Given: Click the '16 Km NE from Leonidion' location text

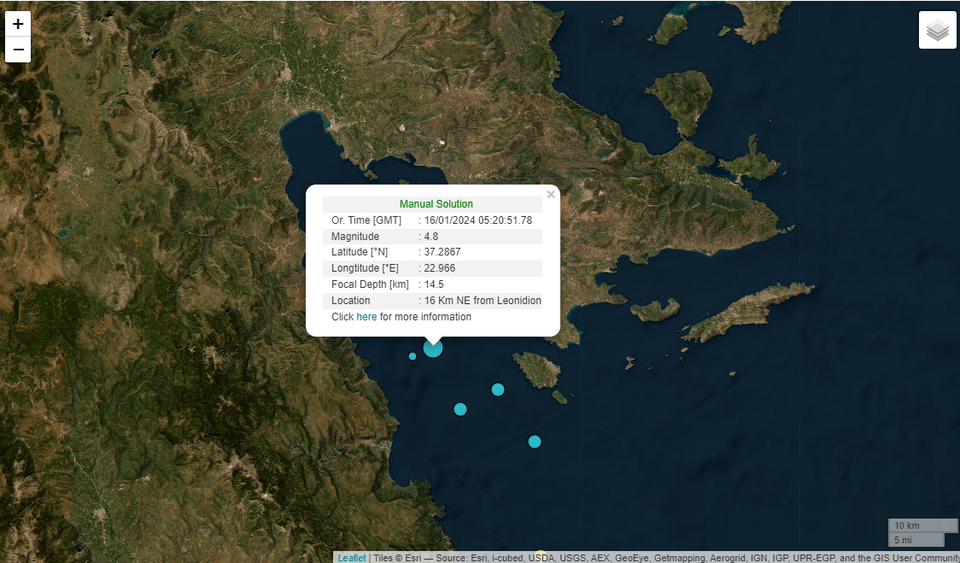Looking at the screenshot, I should [482, 300].
